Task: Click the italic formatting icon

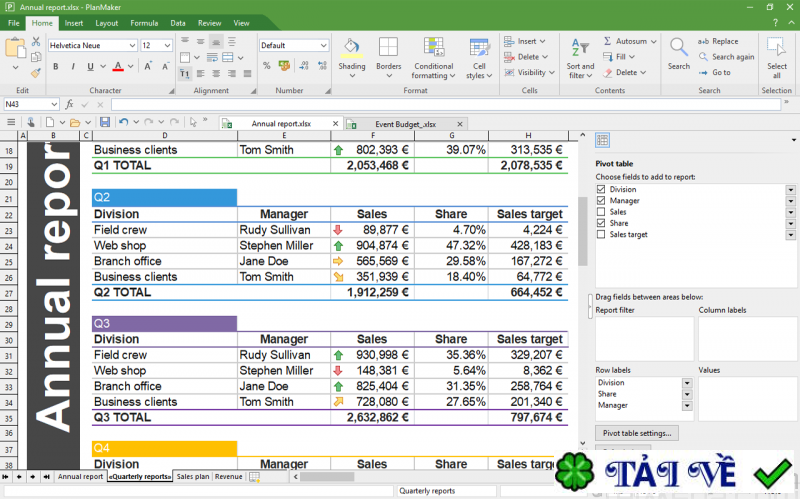Action: pyautogui.click(x=71, y=66)
